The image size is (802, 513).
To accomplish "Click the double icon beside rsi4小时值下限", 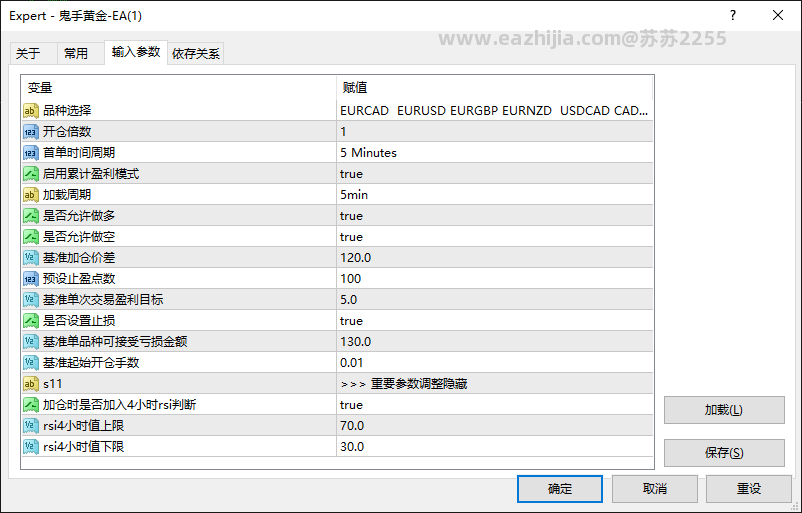I will coord(31,447).
